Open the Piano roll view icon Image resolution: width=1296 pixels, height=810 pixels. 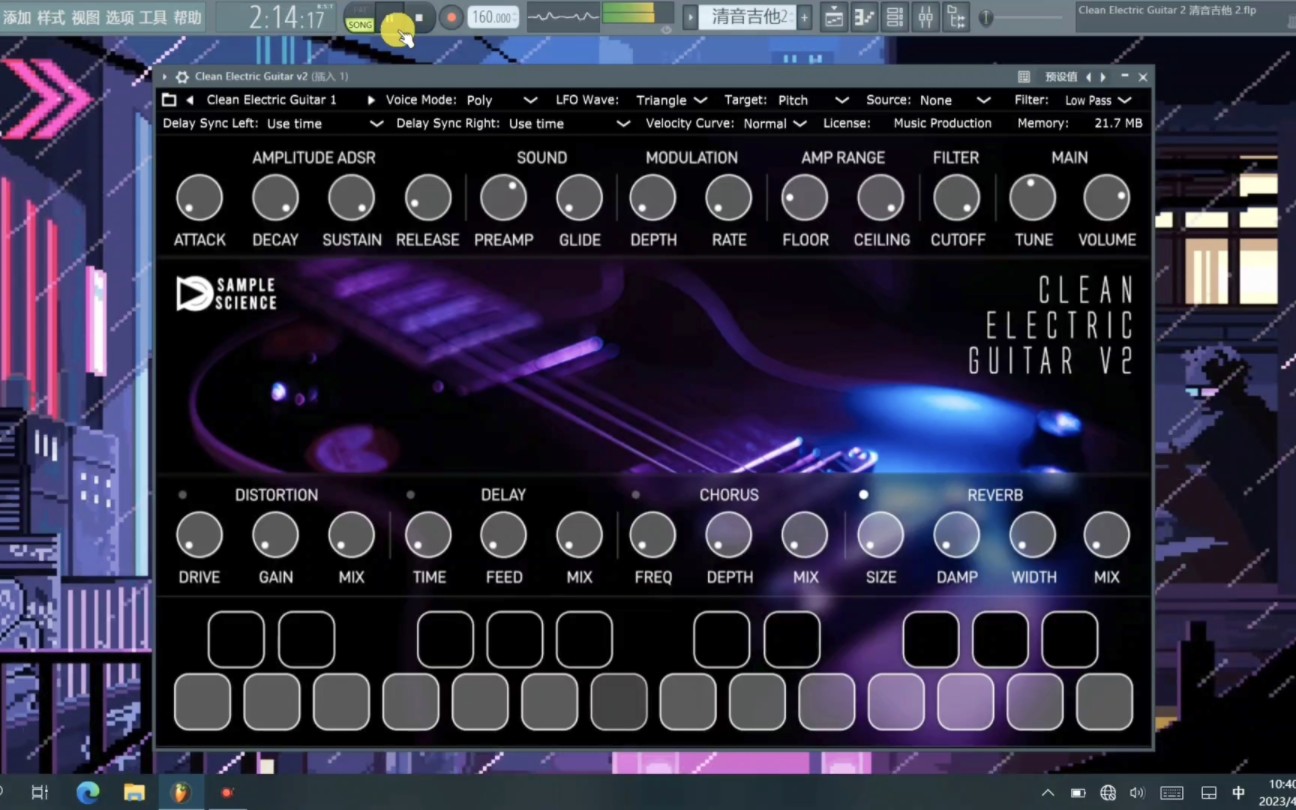(863, 17)
